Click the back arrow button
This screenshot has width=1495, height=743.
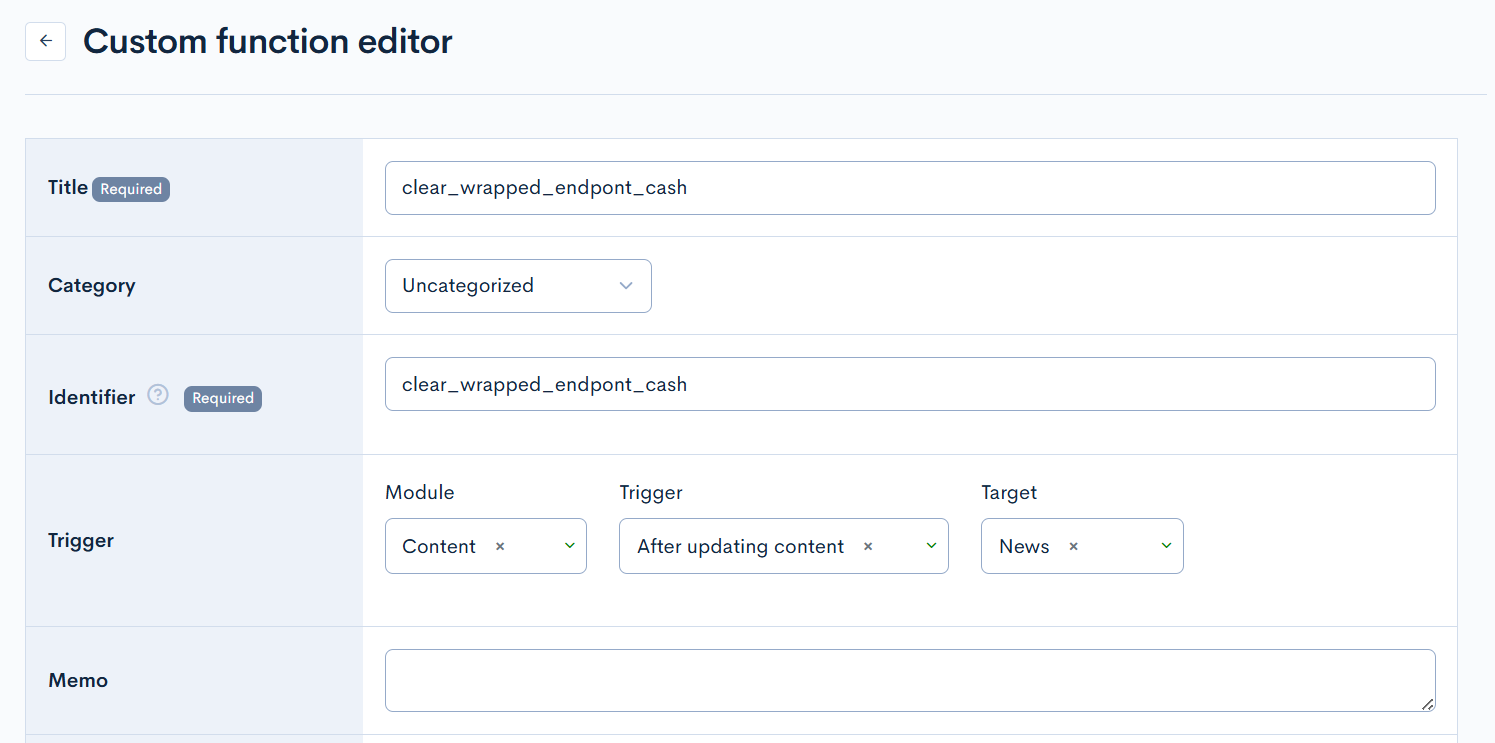tap(45, 41)
